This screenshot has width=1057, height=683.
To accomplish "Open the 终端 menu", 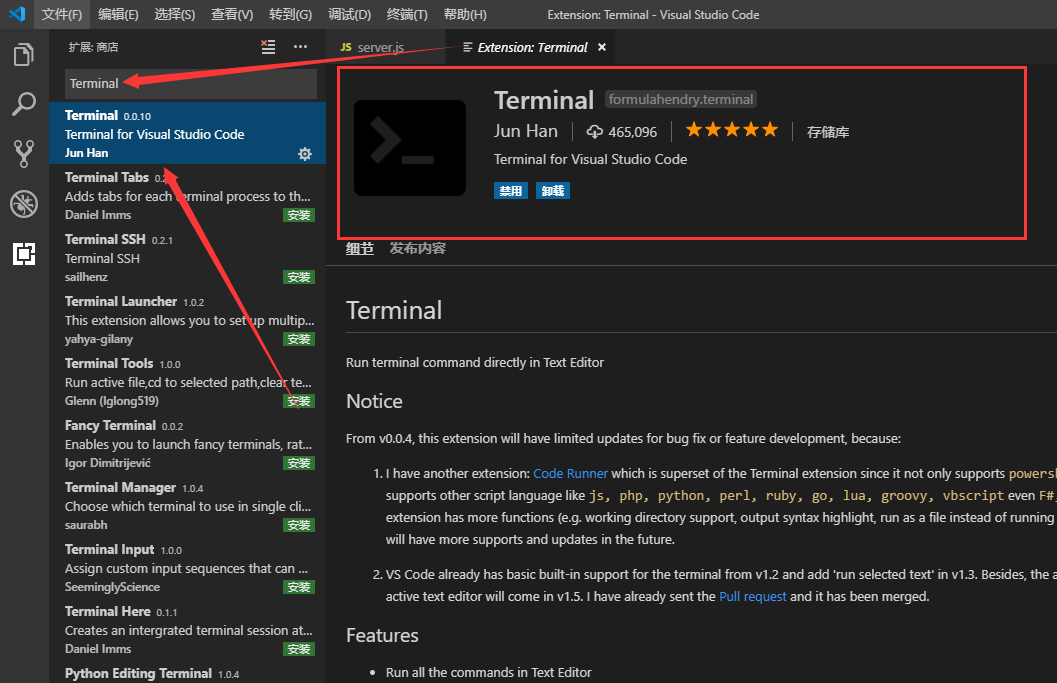I will click(407, 14).
